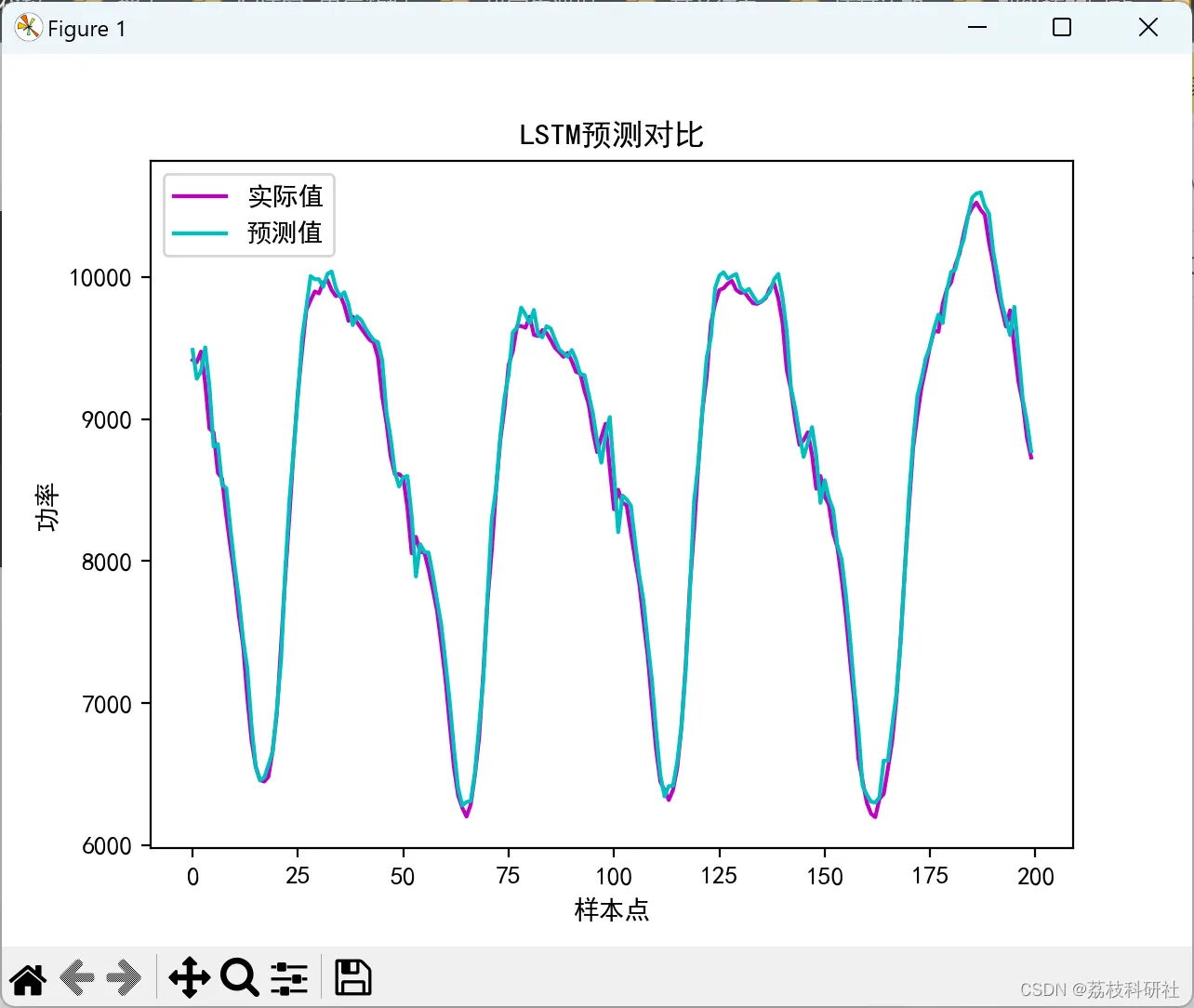Image resolution: width=1194 pixels, height=1008 pixels.
Task: Click the Home reset view icon
Action: pos(28,978)
